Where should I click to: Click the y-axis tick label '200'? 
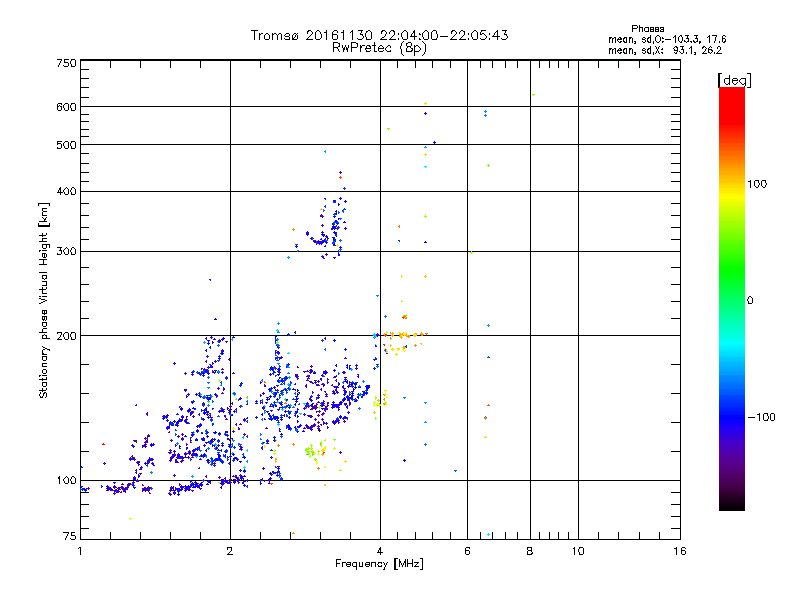[x=66, y=336]
